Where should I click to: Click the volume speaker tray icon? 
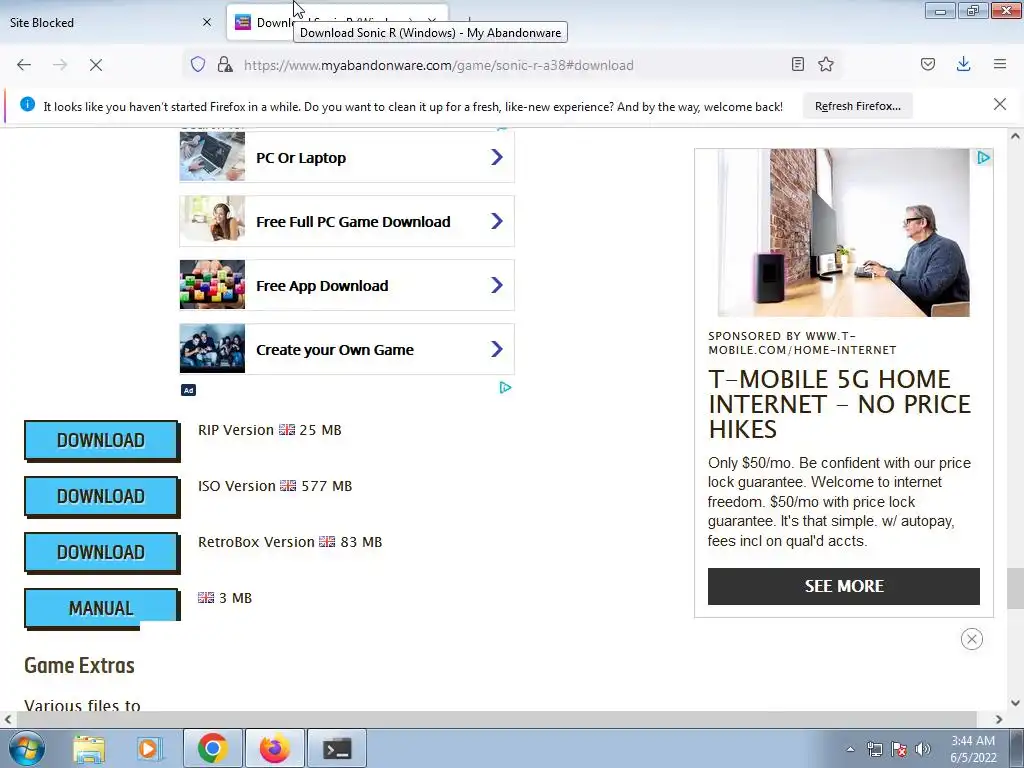click(x=922, y=749)
